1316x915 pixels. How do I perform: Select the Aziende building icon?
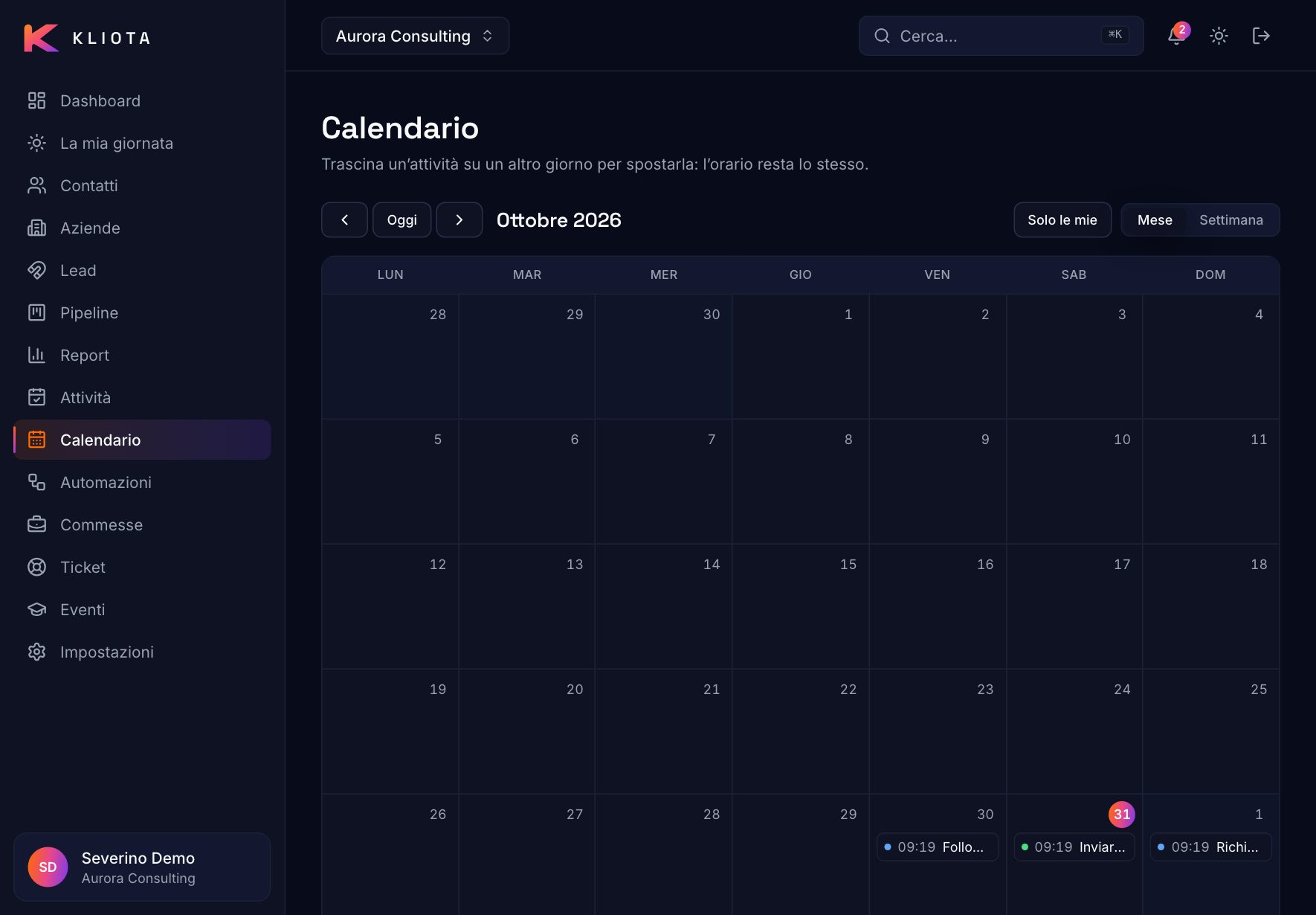click(x=36, y=228)
